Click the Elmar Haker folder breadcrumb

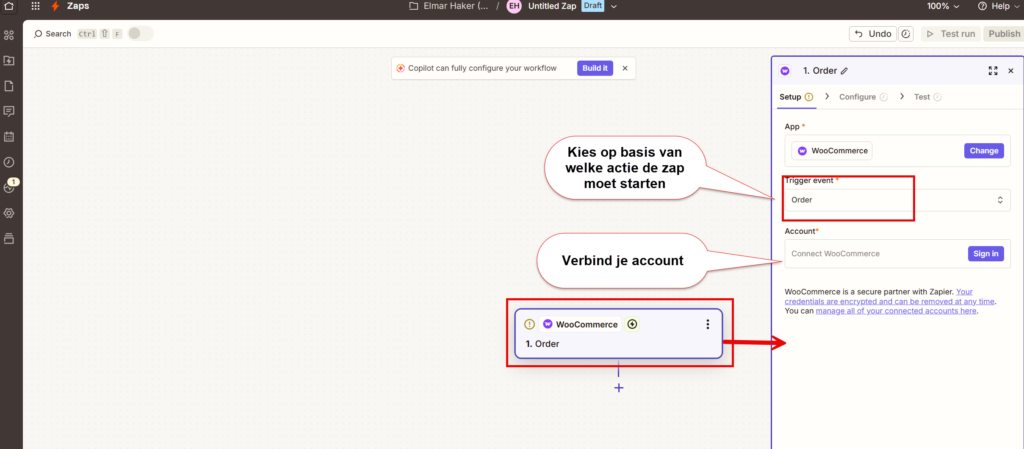(456, 6)
